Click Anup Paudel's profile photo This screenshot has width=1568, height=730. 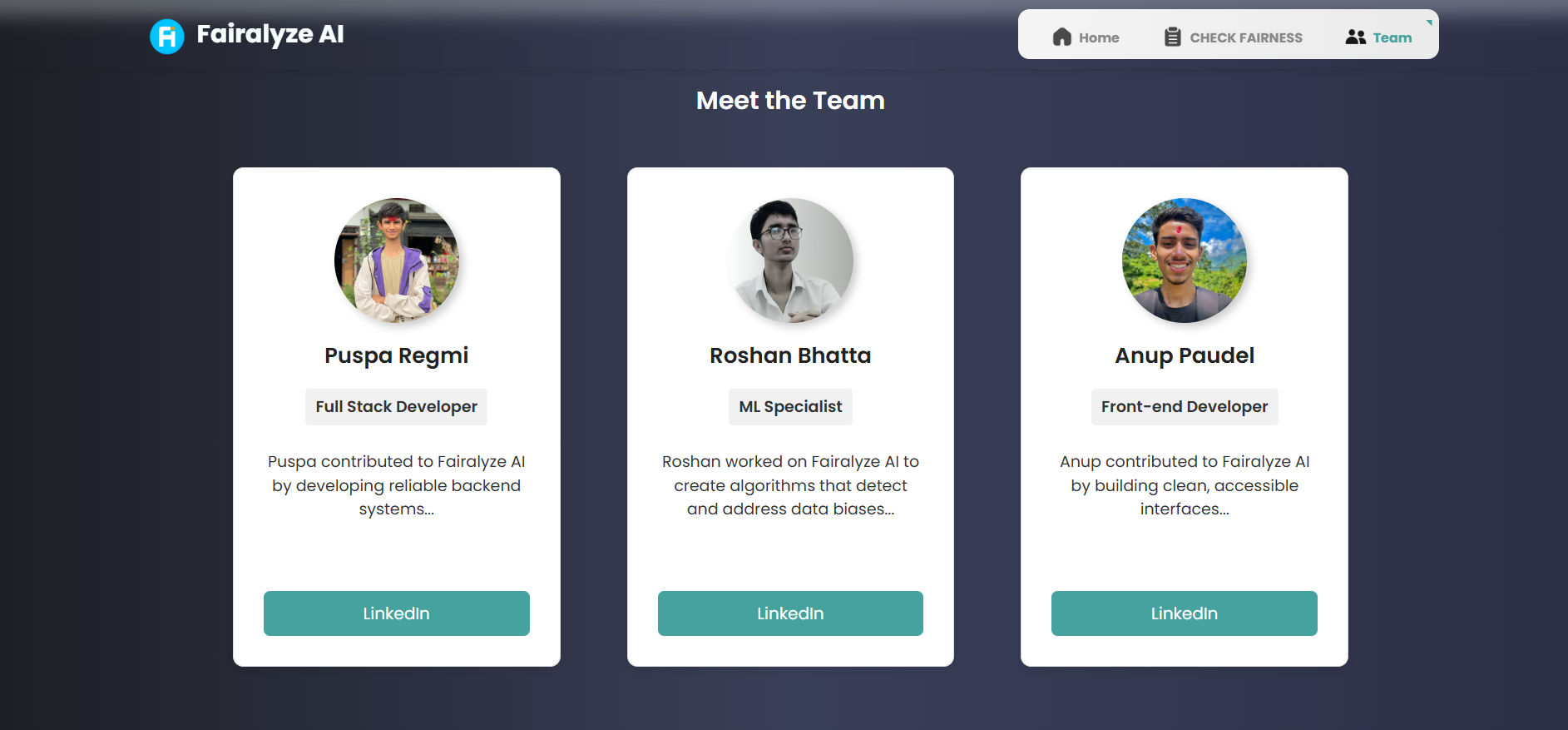pyautogui.click(x=1185, y=261)
